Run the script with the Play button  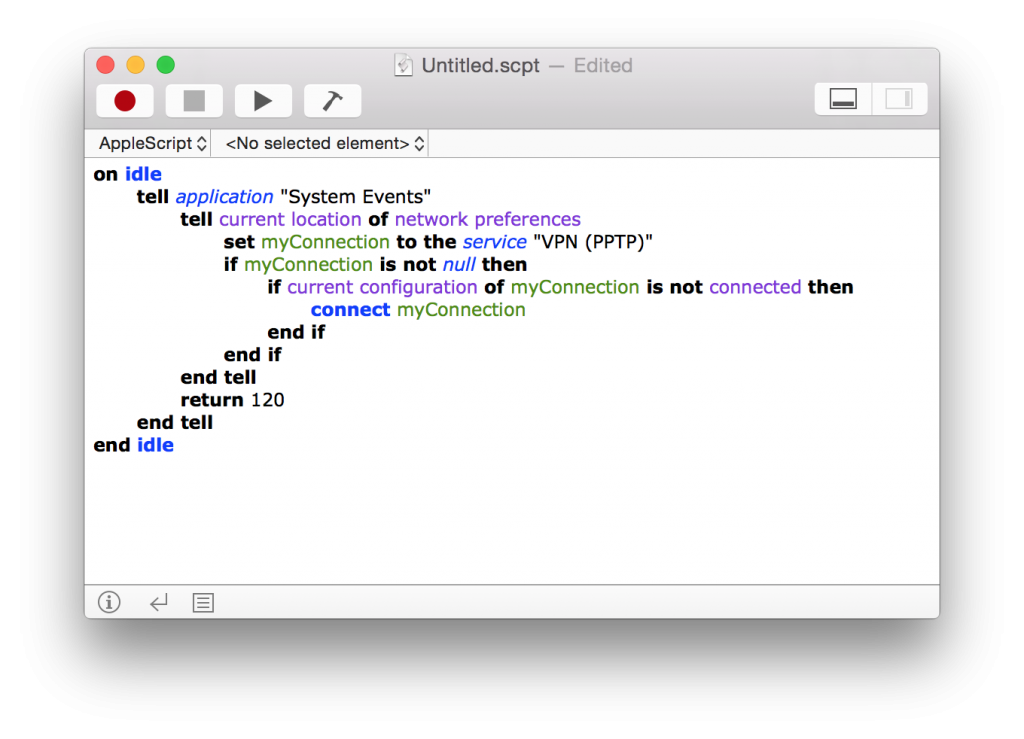(263, 101)
